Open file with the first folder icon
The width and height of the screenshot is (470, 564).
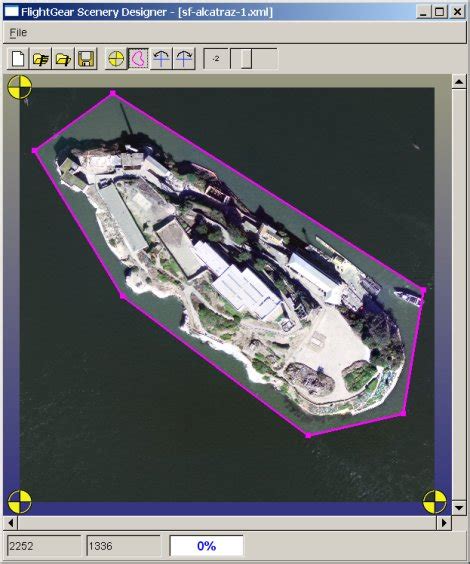41,59
